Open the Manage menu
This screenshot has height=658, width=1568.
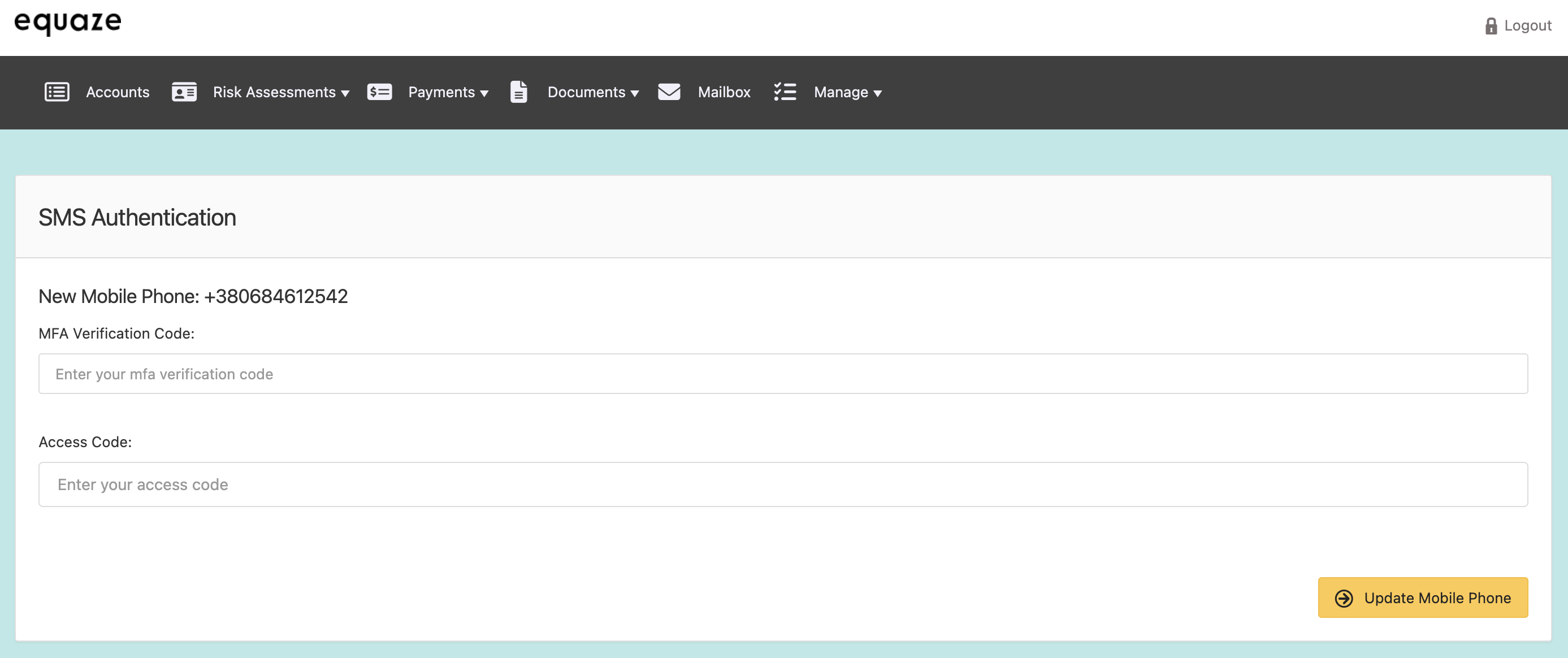click(841, 92)
